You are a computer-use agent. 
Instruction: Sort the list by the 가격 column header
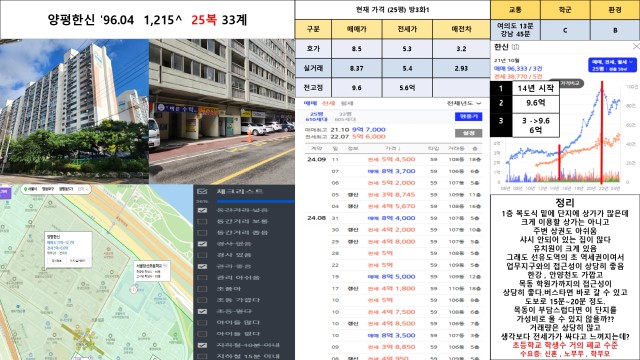tap(393, 148)
